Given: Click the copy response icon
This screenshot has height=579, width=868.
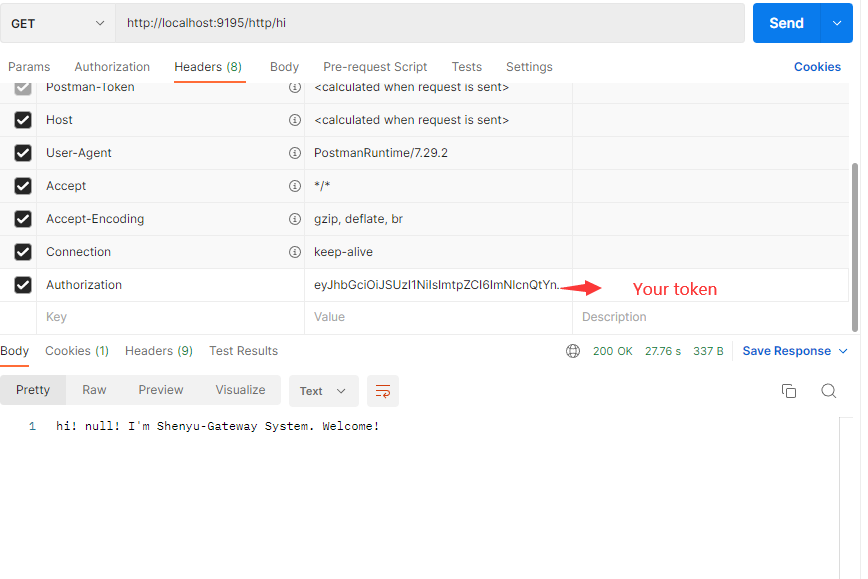Looking at the screenshot, I should tap(789, 391).
